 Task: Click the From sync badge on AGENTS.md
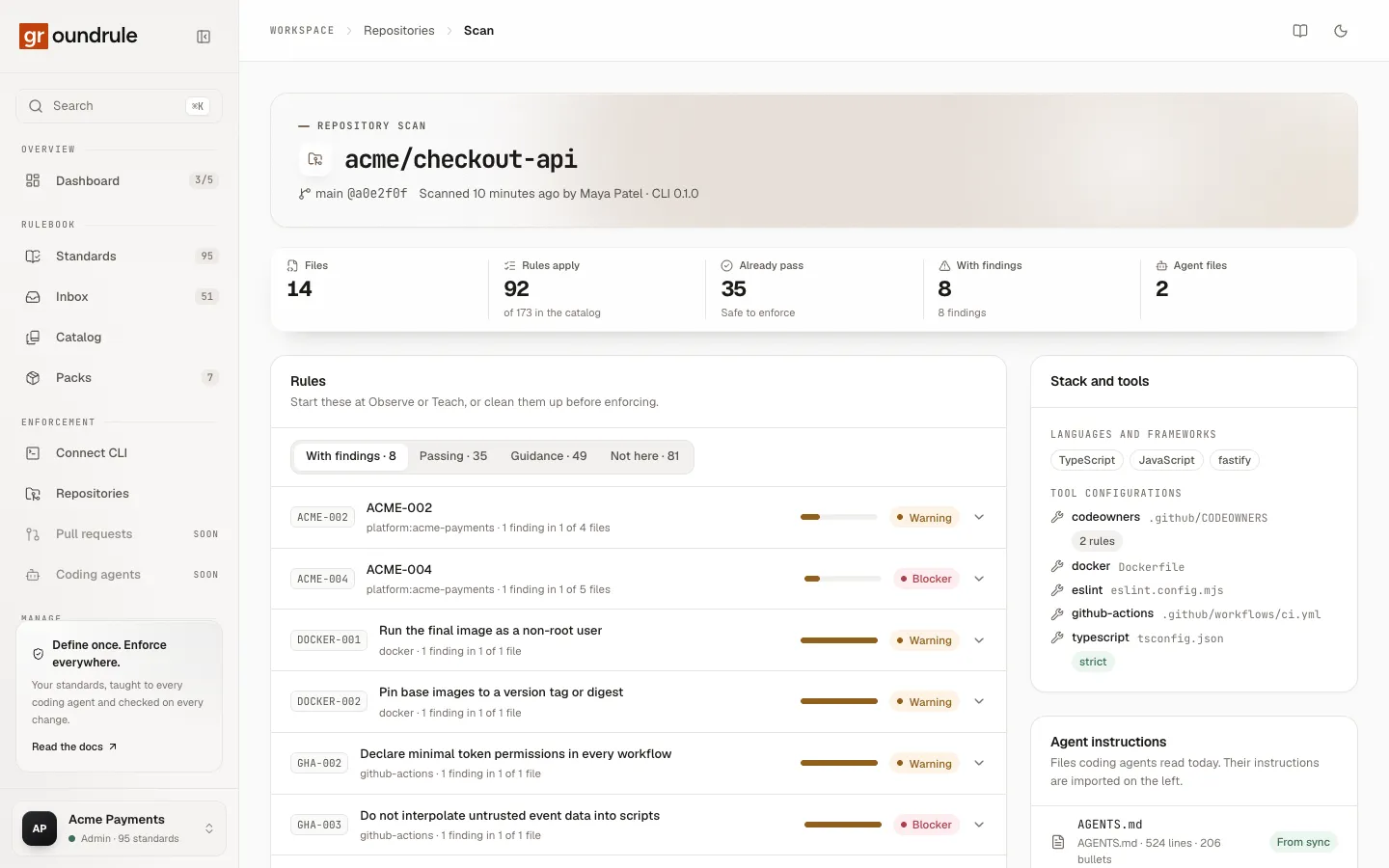(1303, 842)
